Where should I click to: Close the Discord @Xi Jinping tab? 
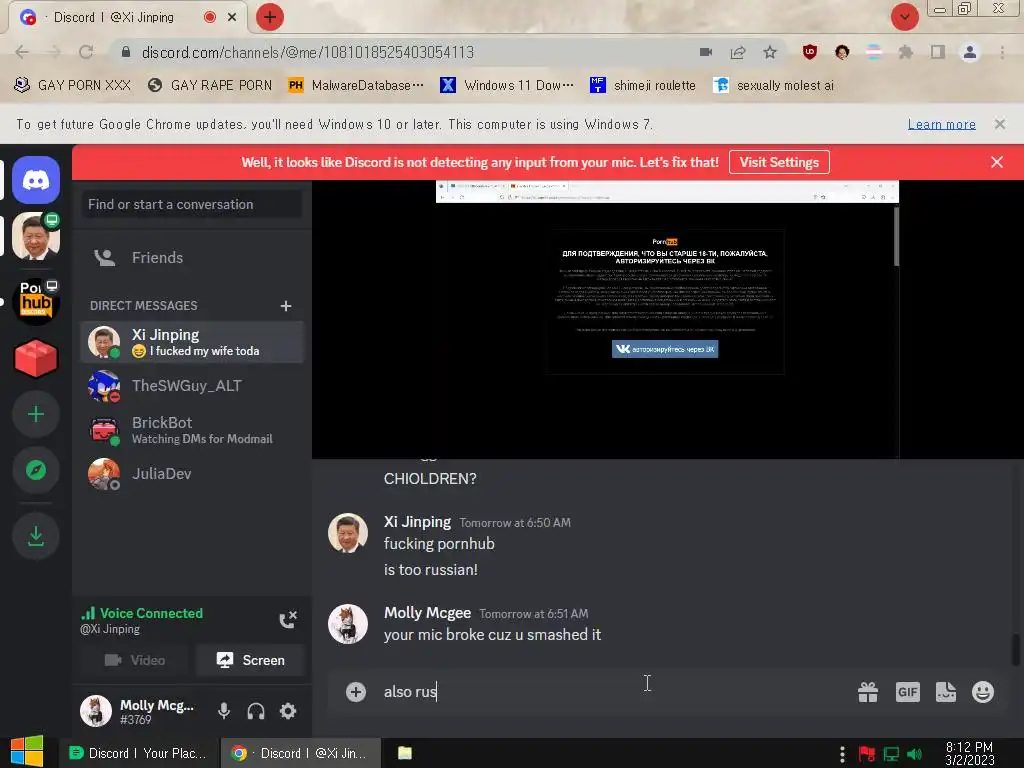[232, 17]
